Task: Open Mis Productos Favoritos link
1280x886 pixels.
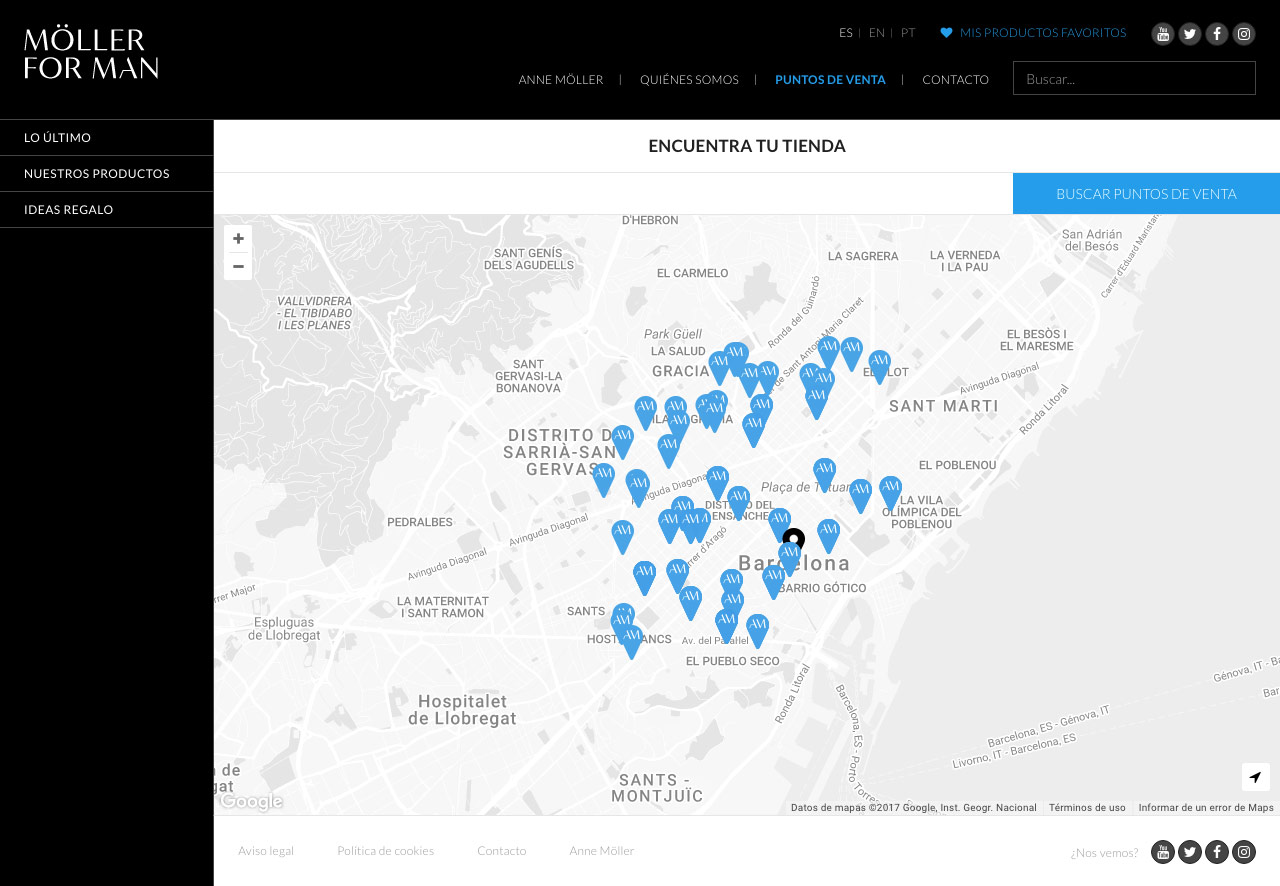Action: point(1042,33)
